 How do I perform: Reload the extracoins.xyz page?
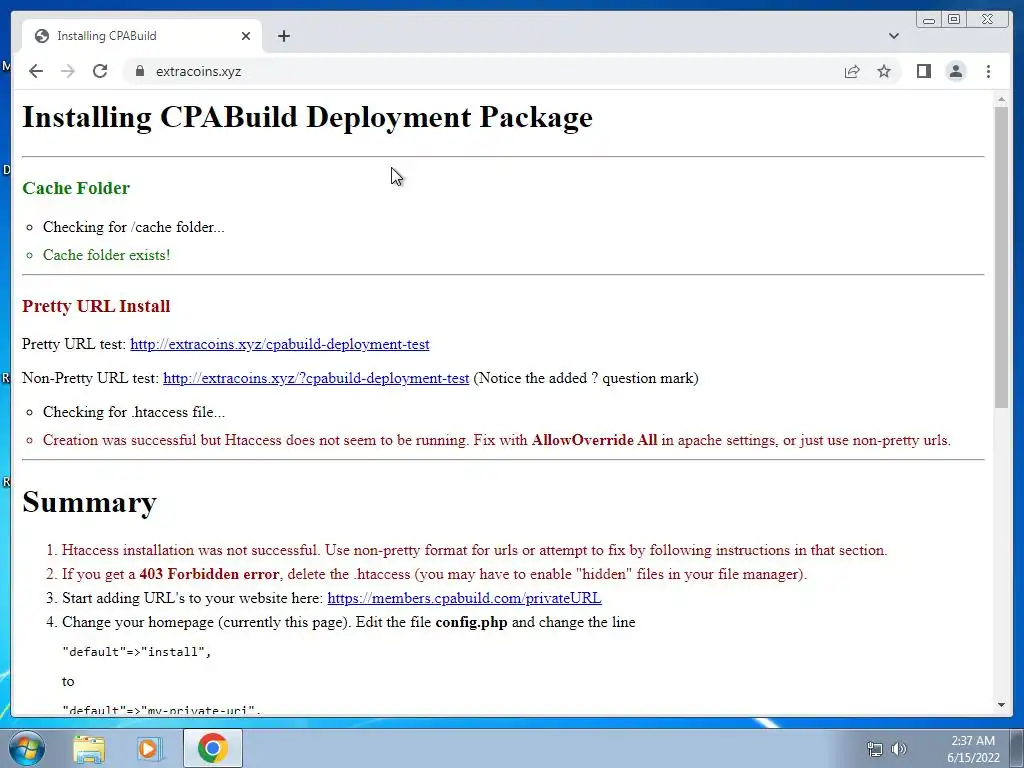coord(100,71)
